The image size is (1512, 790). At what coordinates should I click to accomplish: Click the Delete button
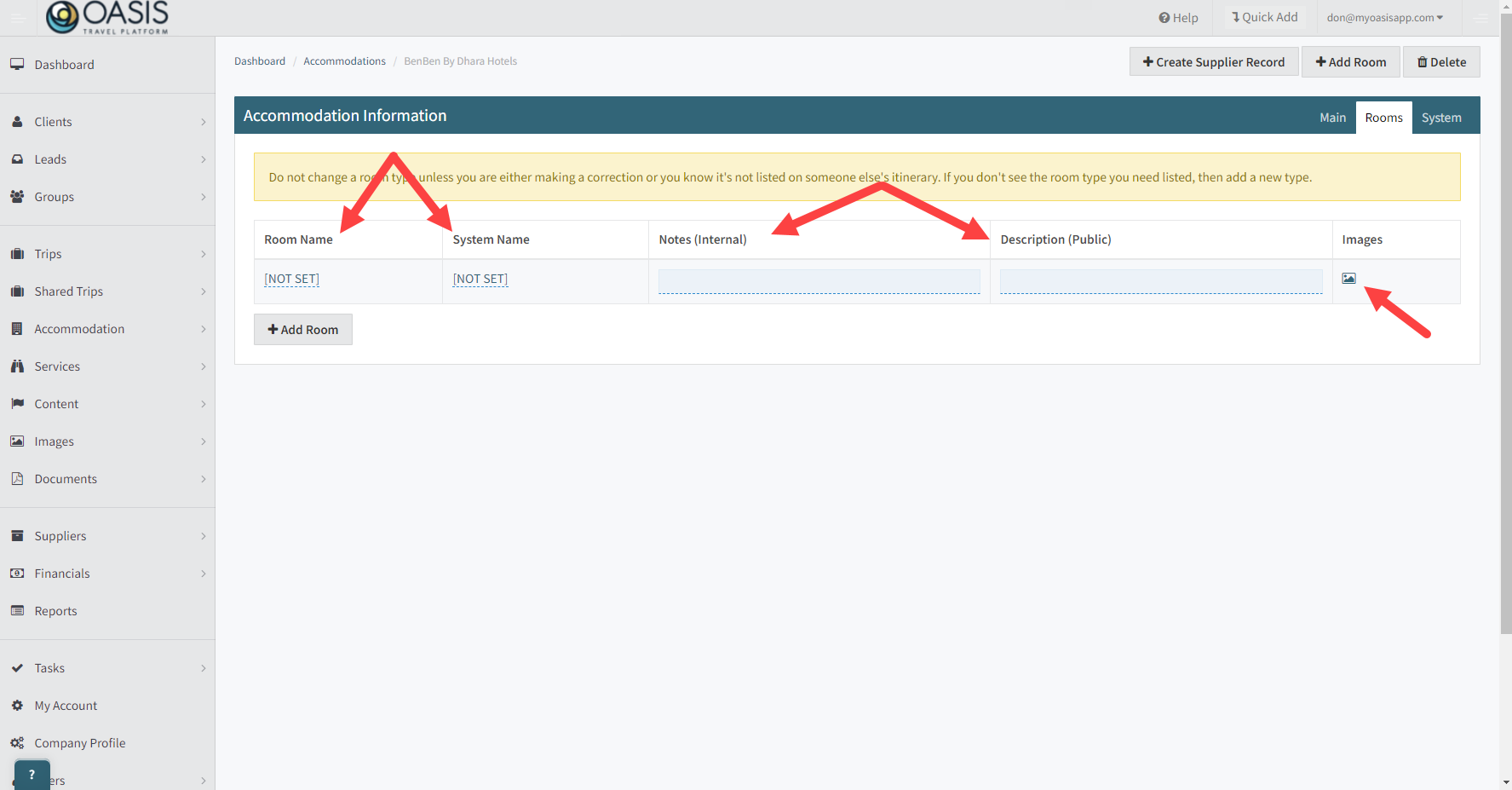[1441, 62]
